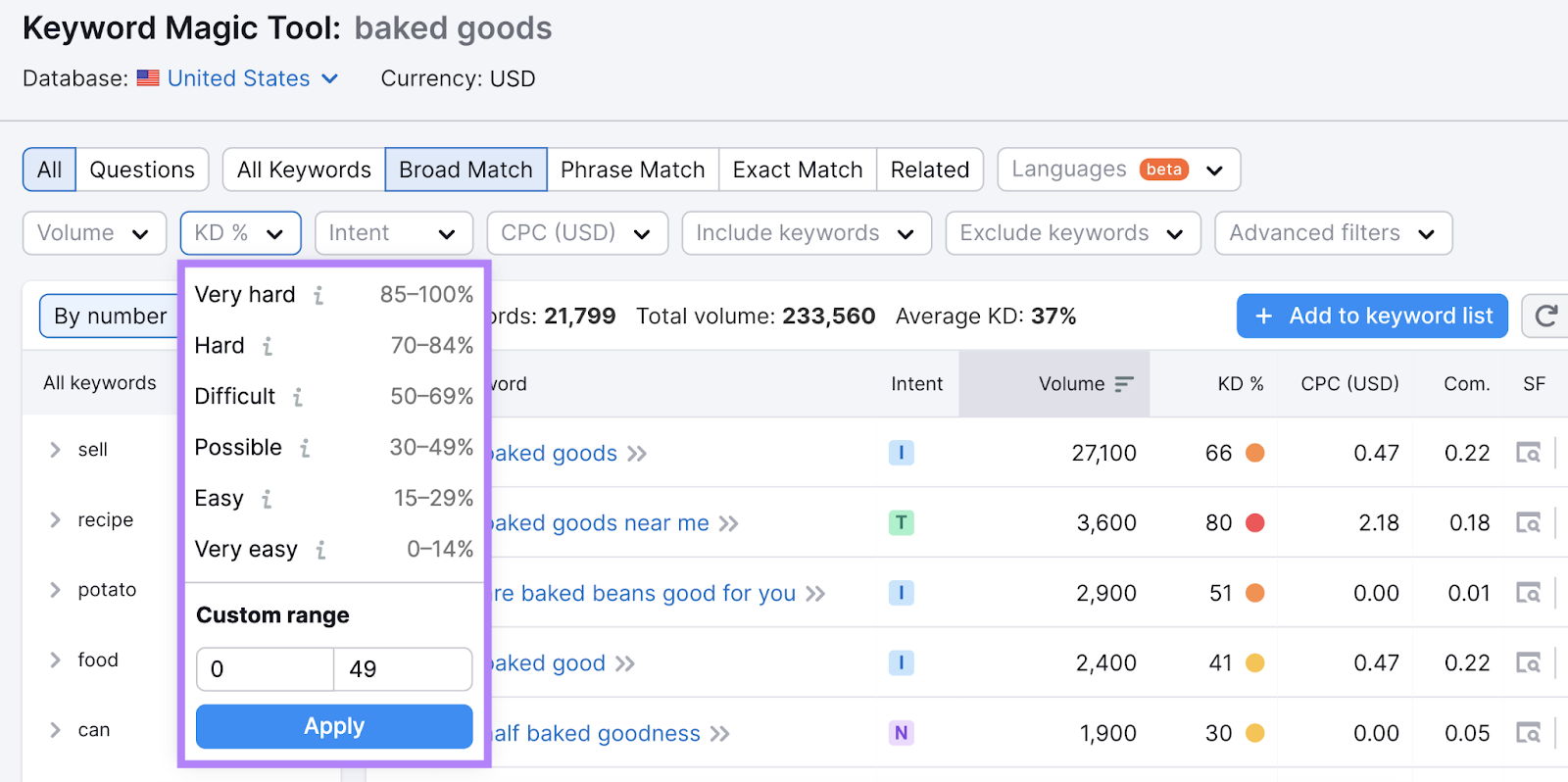Open SERP features icon for half baked goodness row
This screenshot has height=782, width=1568.
click(1528, 733)
